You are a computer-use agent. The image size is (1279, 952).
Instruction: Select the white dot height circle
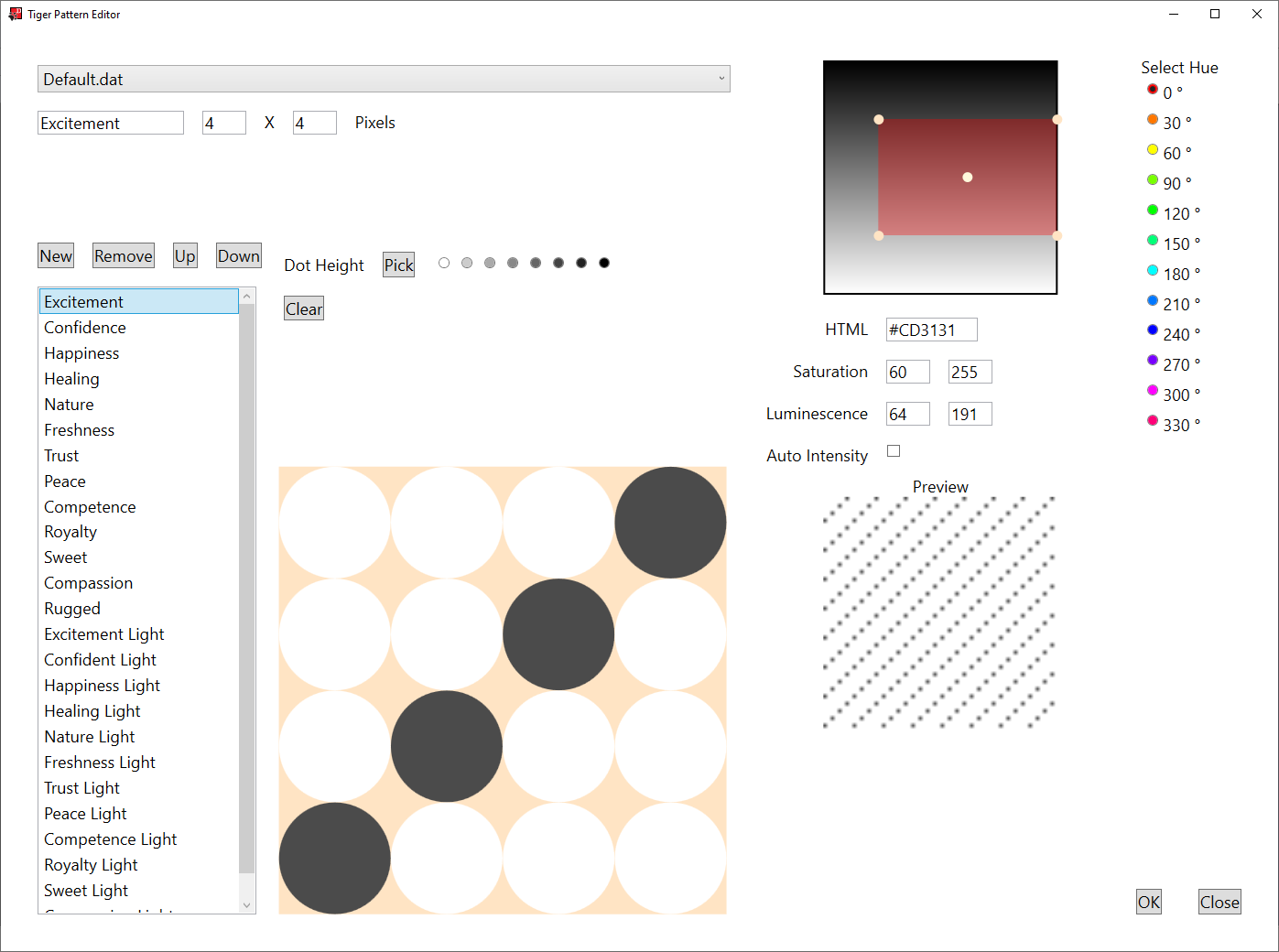coord(444,263)
